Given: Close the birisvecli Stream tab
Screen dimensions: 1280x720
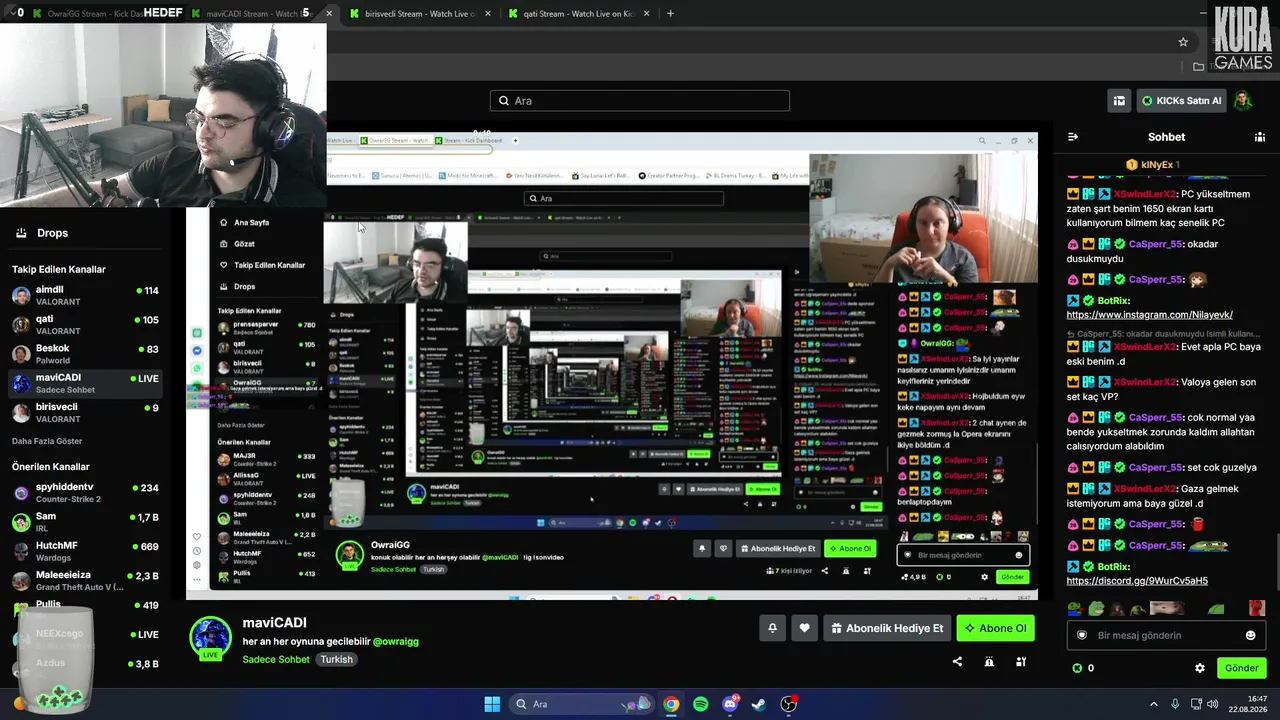Looking at the screenshot, I should [x=487, y=13].
